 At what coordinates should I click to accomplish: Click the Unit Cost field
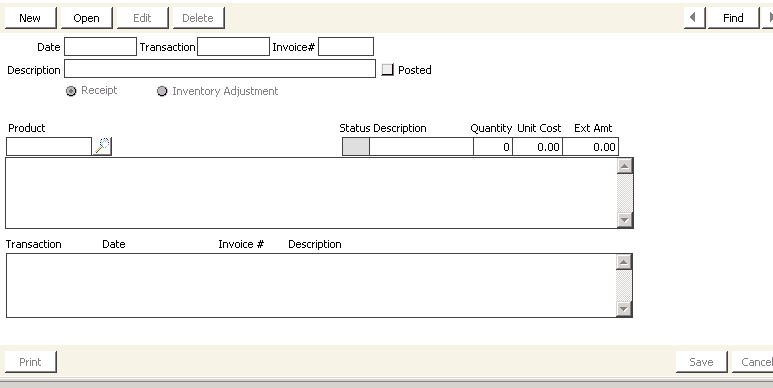tap(537, 147)
